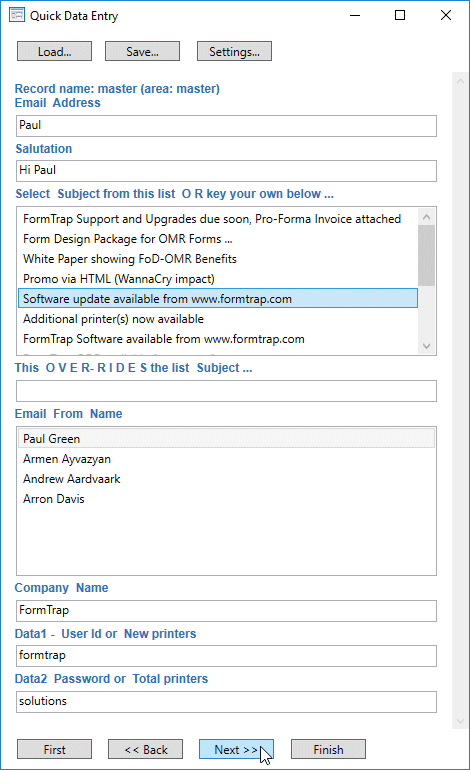Image resolution: width=470 pixels, height=770 pixels.
Task: Maximize the Quick Data Entry window
Action: 400,15
